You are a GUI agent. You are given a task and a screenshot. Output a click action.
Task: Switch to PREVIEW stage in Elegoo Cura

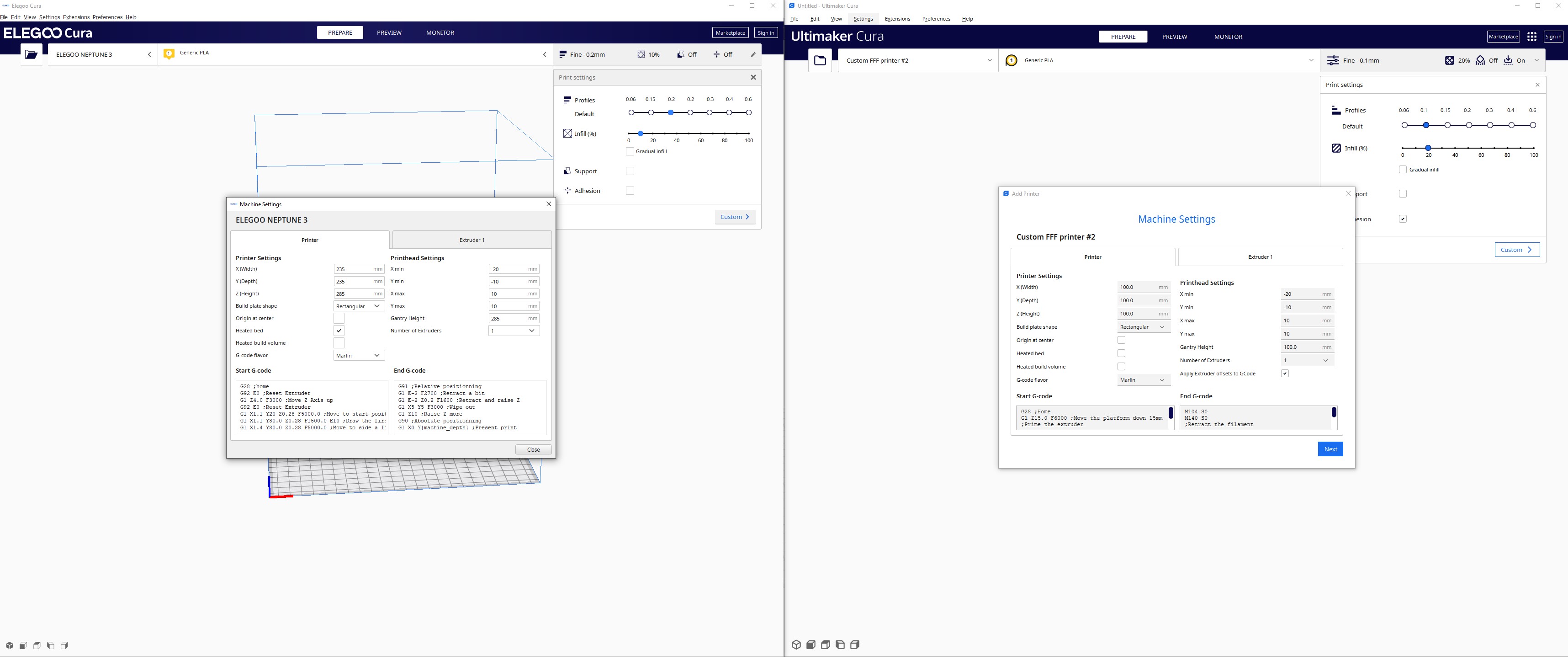tap(389, 33)
